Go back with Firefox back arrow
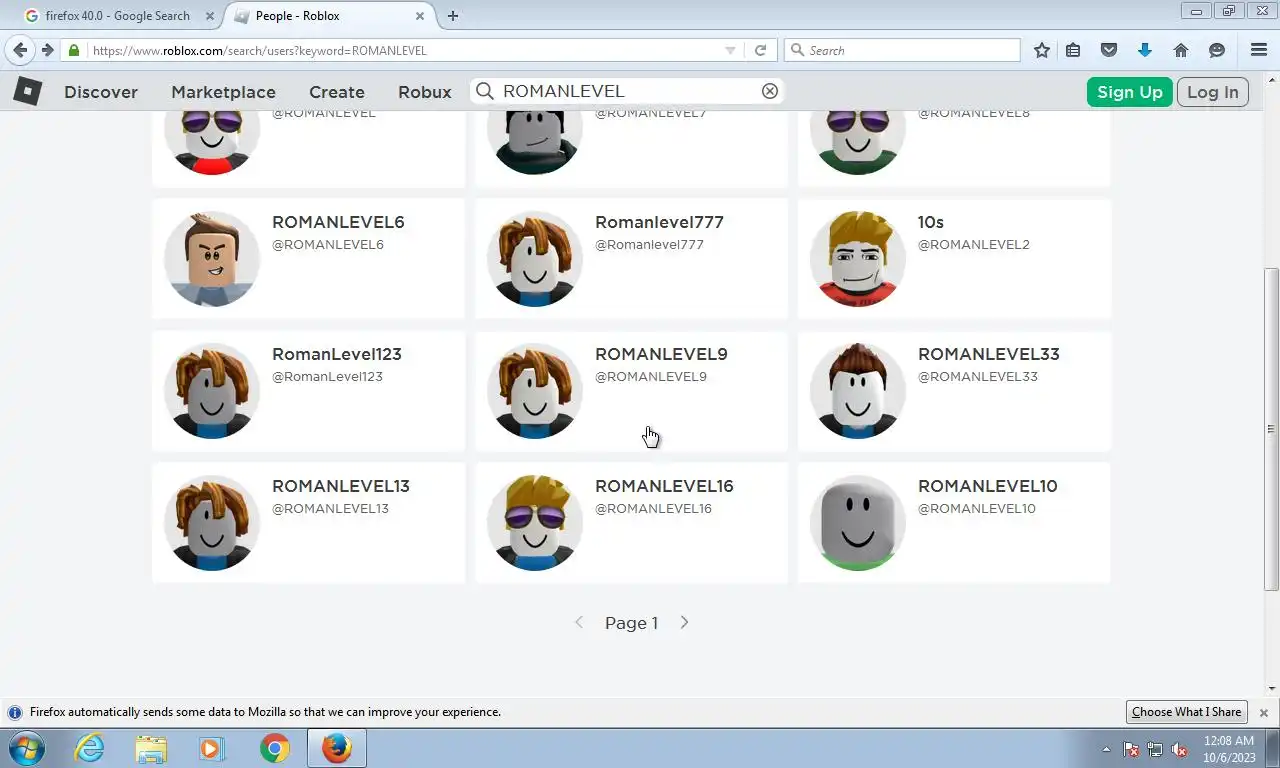1280x768 pixels. pos(20,50)
